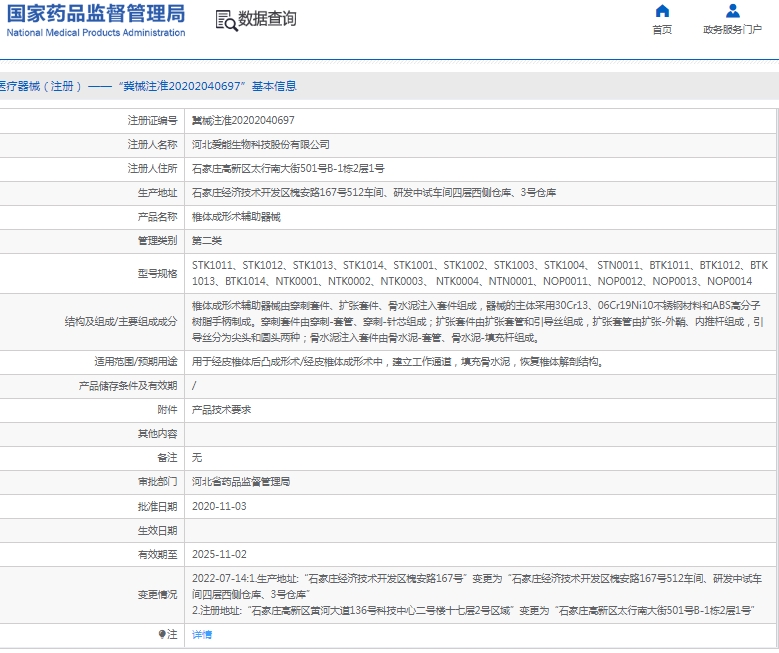Viewport: 779px width, 653px height.
Task: Click the 备注 row label
Action: click(167, 458)
